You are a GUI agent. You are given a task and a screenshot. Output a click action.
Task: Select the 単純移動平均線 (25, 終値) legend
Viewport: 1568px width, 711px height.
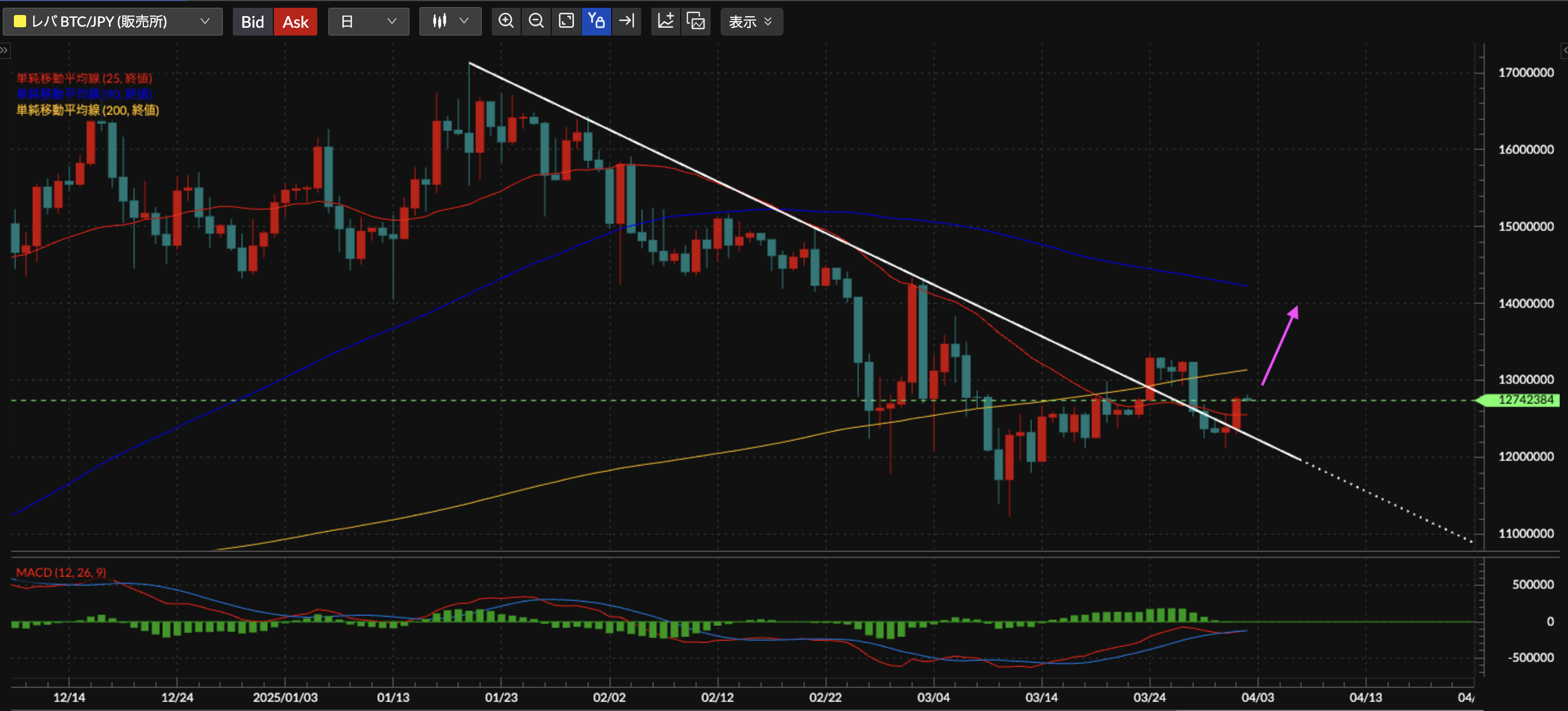point(84,78)
